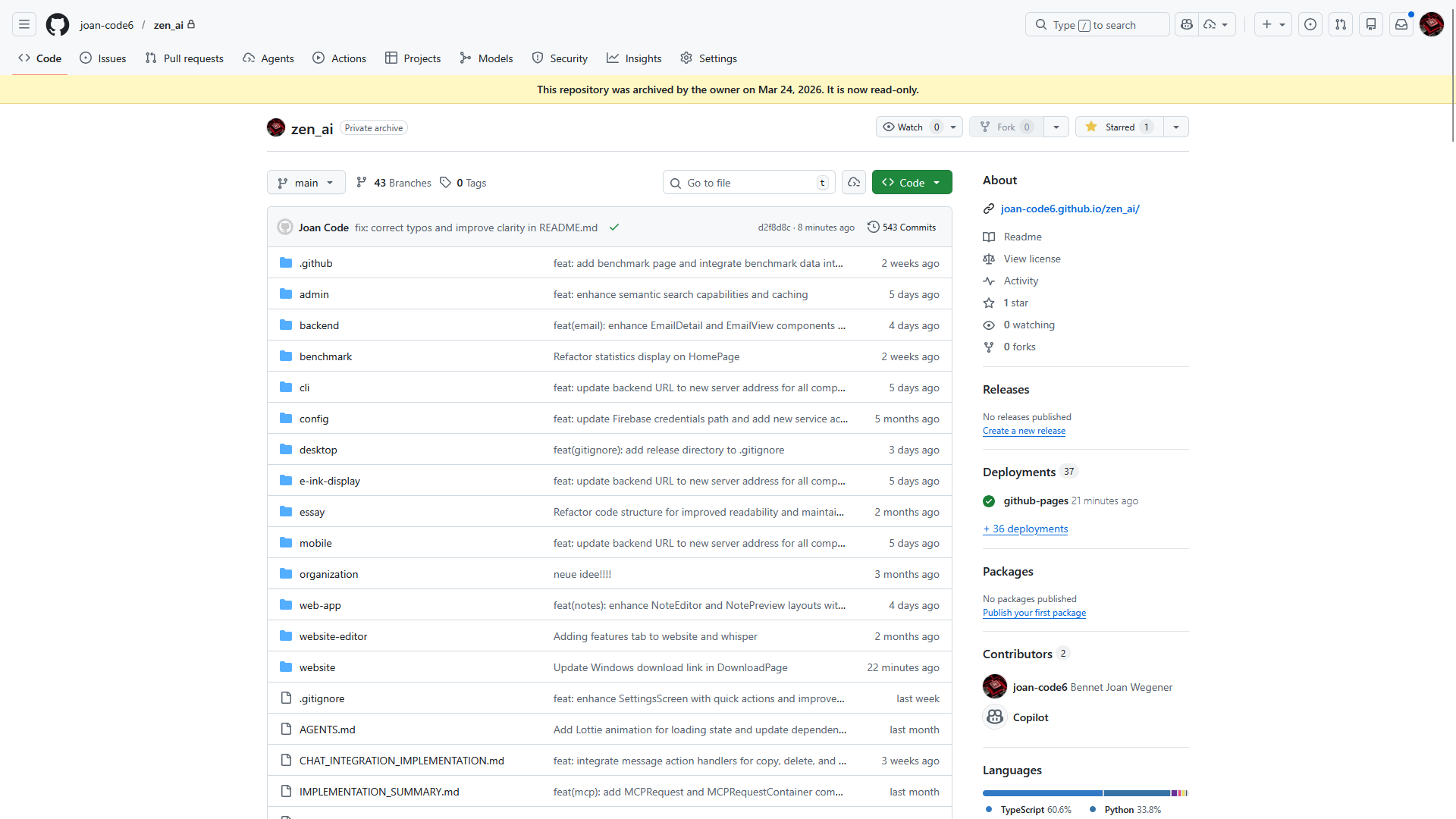The width and height of the screenshot is (1456, 819).
Task: Click the issues icon in top header
Action: [x=1310, y=24]
